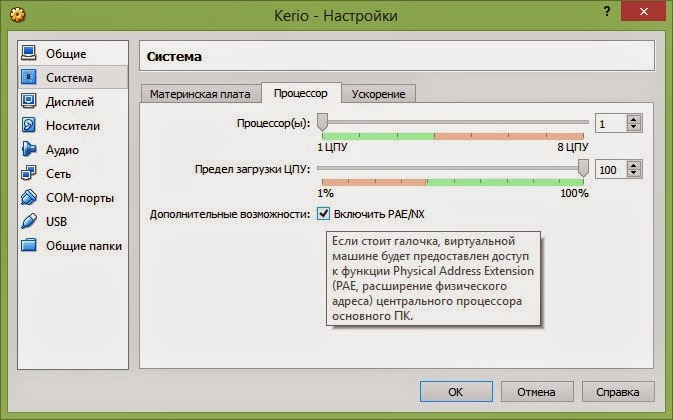This screenshot has width=673, height=420.
Task: Go to Носители settings category
Action: (73, 126)
